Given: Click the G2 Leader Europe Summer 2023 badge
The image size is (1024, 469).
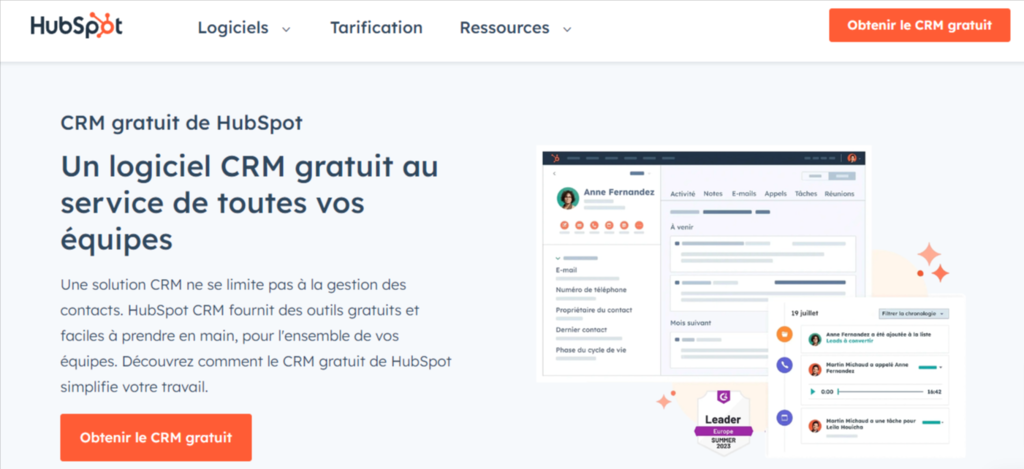Looking at the screenshot, I should [x=724, y=422].
